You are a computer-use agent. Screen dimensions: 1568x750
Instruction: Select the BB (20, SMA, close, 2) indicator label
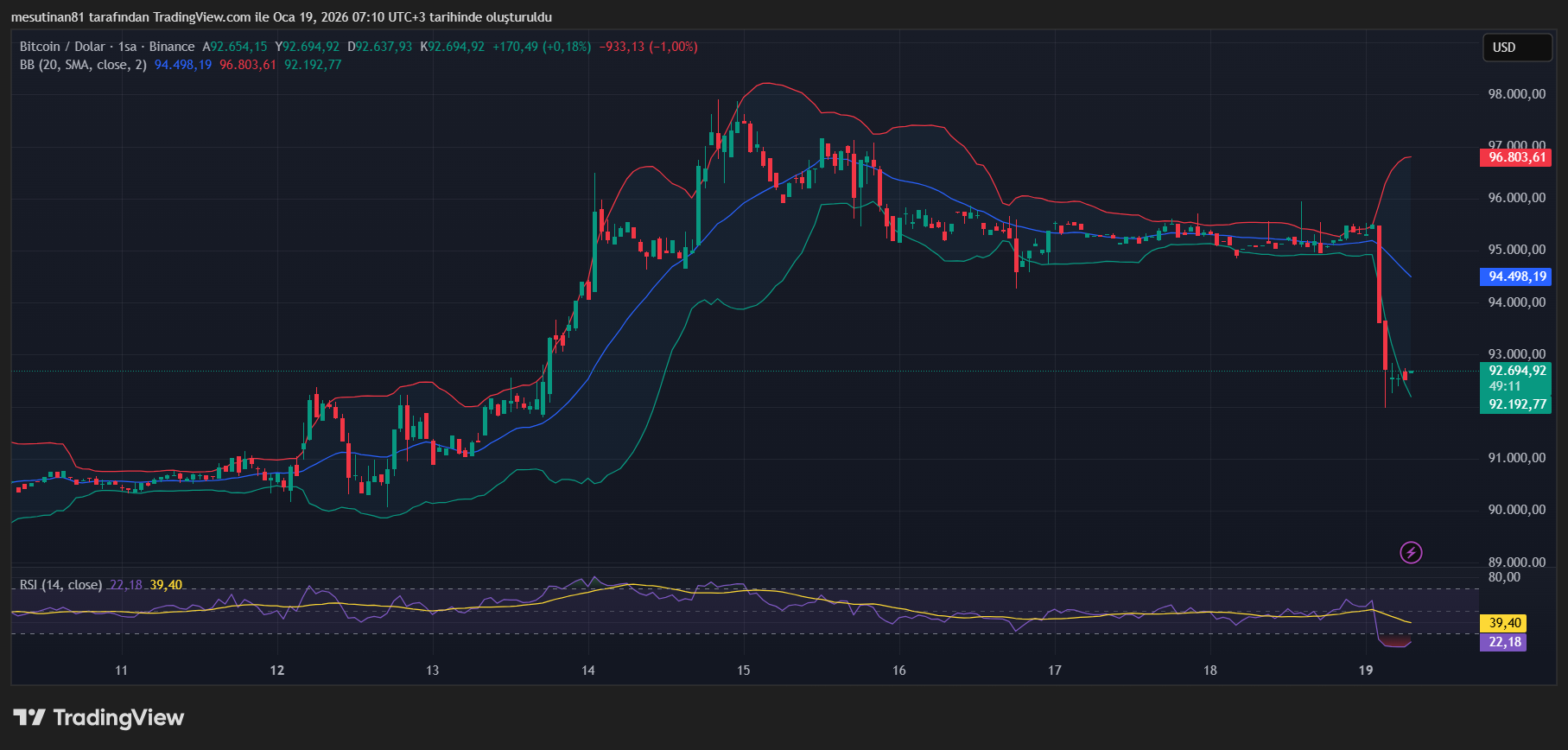[x=83, y=65]
